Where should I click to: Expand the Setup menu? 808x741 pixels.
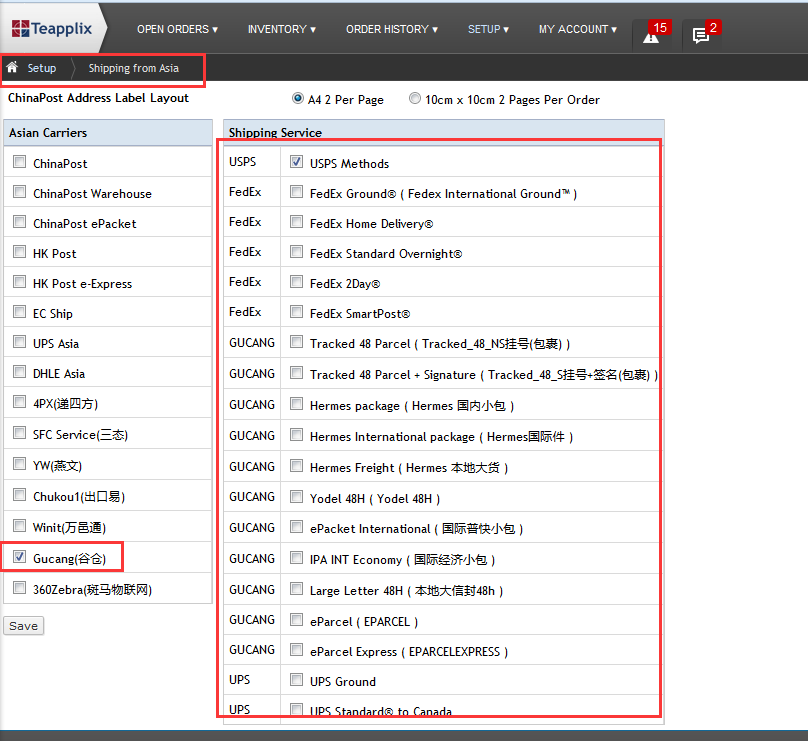tap(488, 29)
